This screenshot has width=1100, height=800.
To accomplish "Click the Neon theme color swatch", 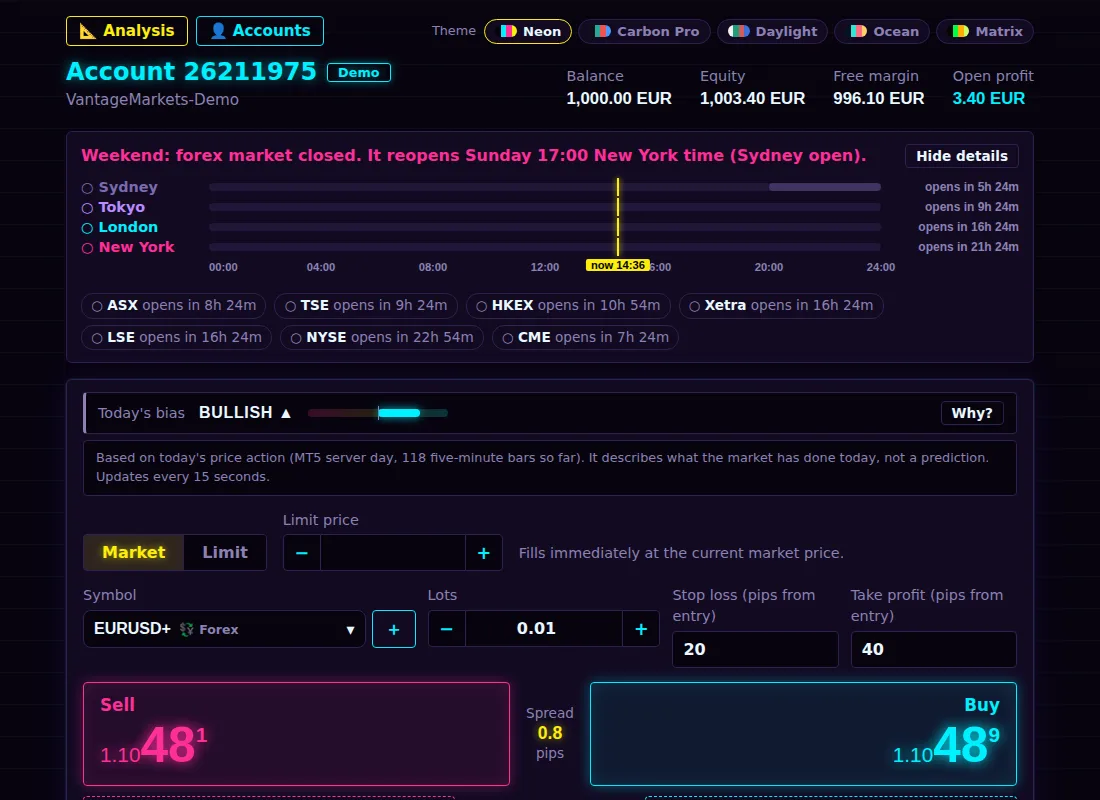I will point(508,32).
